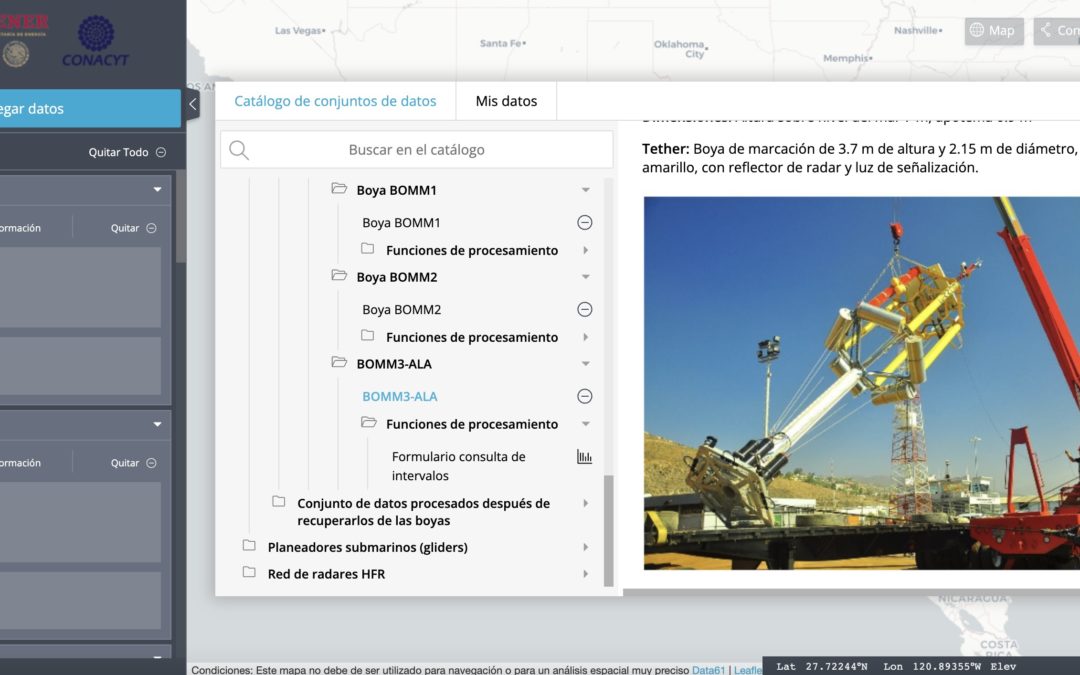Screen dimensions: 1080x675
Task: Open the Leaflet attribution link
Action: tap(748, 669)
